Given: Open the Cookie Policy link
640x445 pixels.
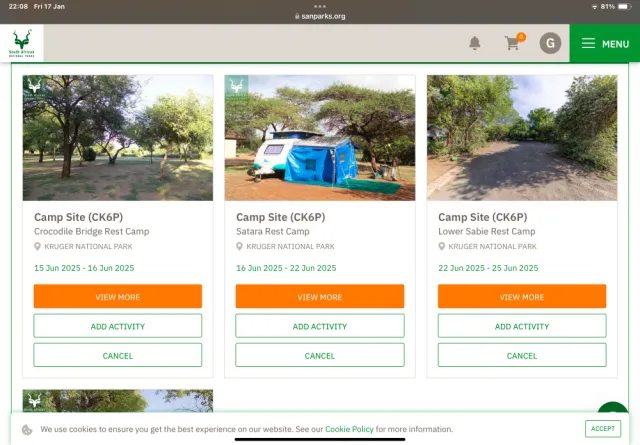Looking at the screenshot, I should (349, 429).
